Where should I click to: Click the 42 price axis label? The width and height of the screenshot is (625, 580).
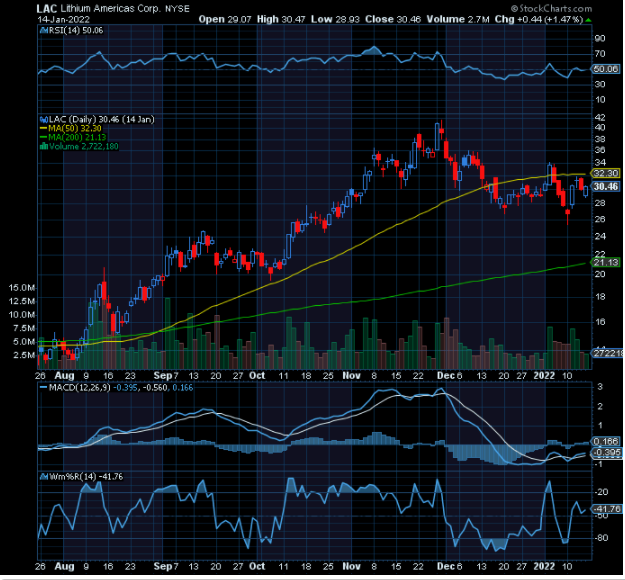600,118
